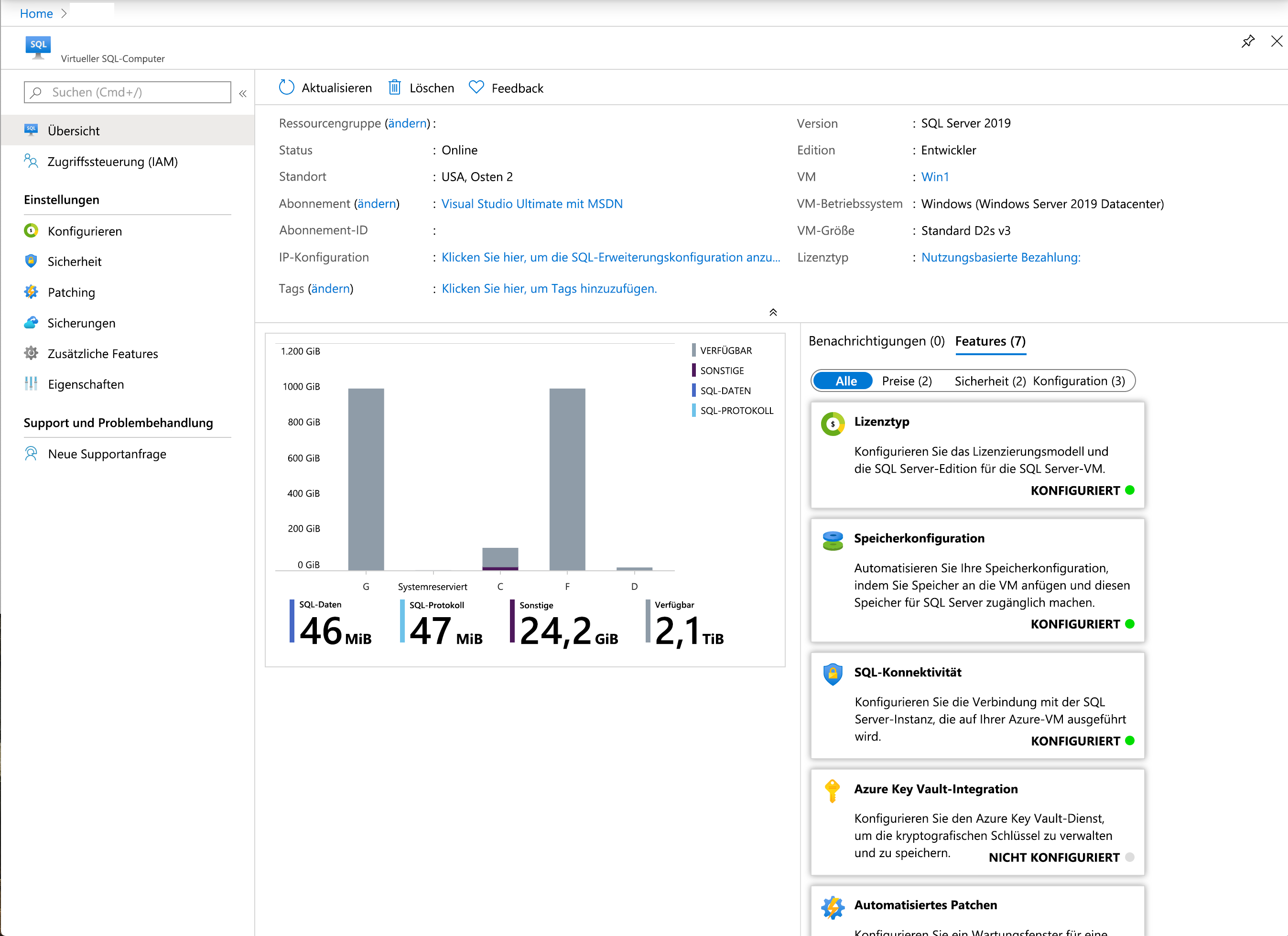Collapse the storage chart panel

[774, 312]
